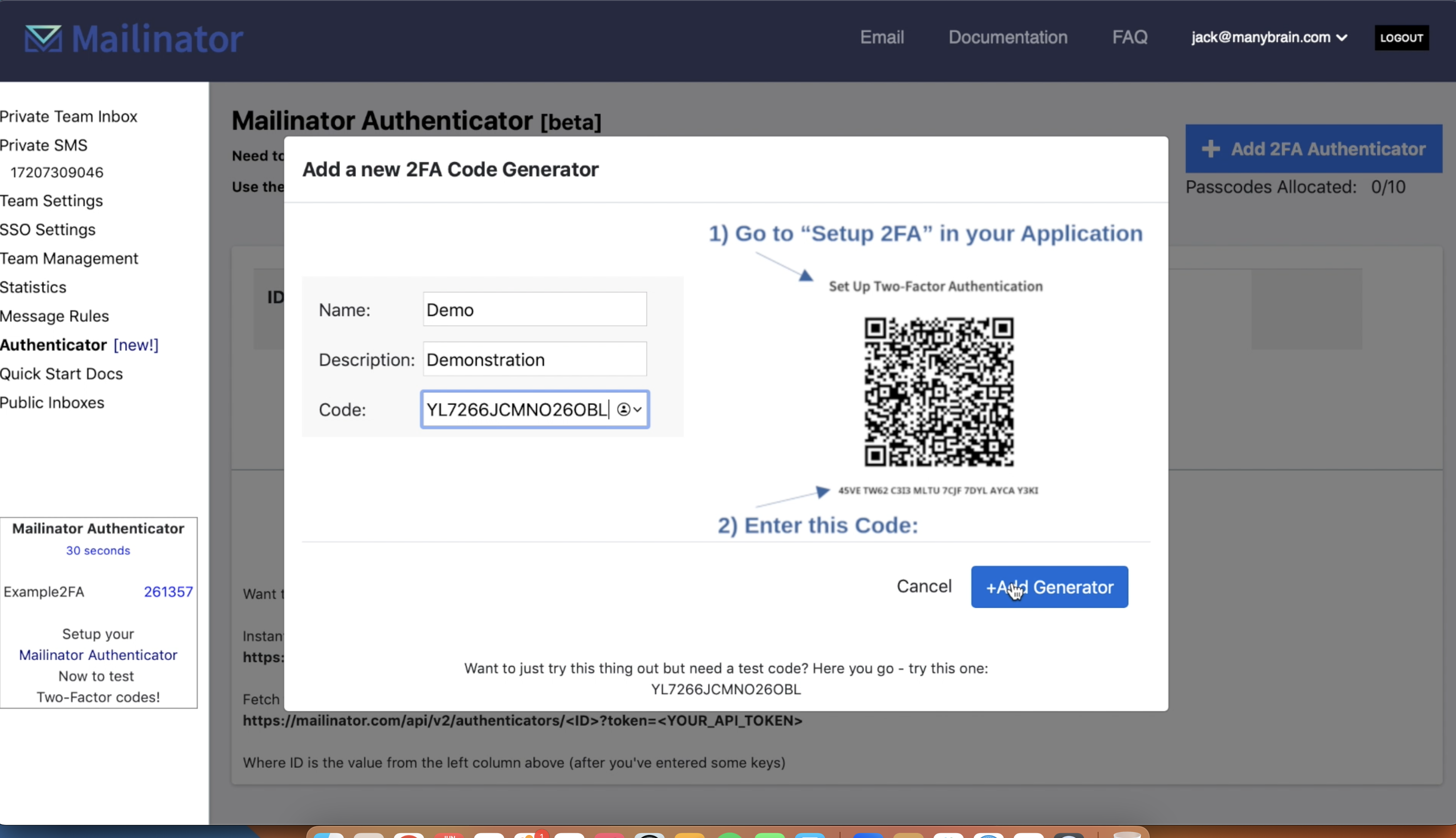The image size is (1456, 838).
Task: Open Private Team Inbox in sidebar
Action: click(x=68, y=116)
